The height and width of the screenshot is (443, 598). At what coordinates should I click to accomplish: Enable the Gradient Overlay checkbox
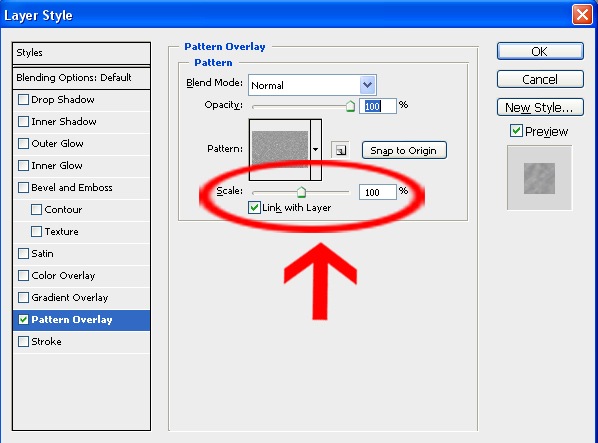click(24, 297)
